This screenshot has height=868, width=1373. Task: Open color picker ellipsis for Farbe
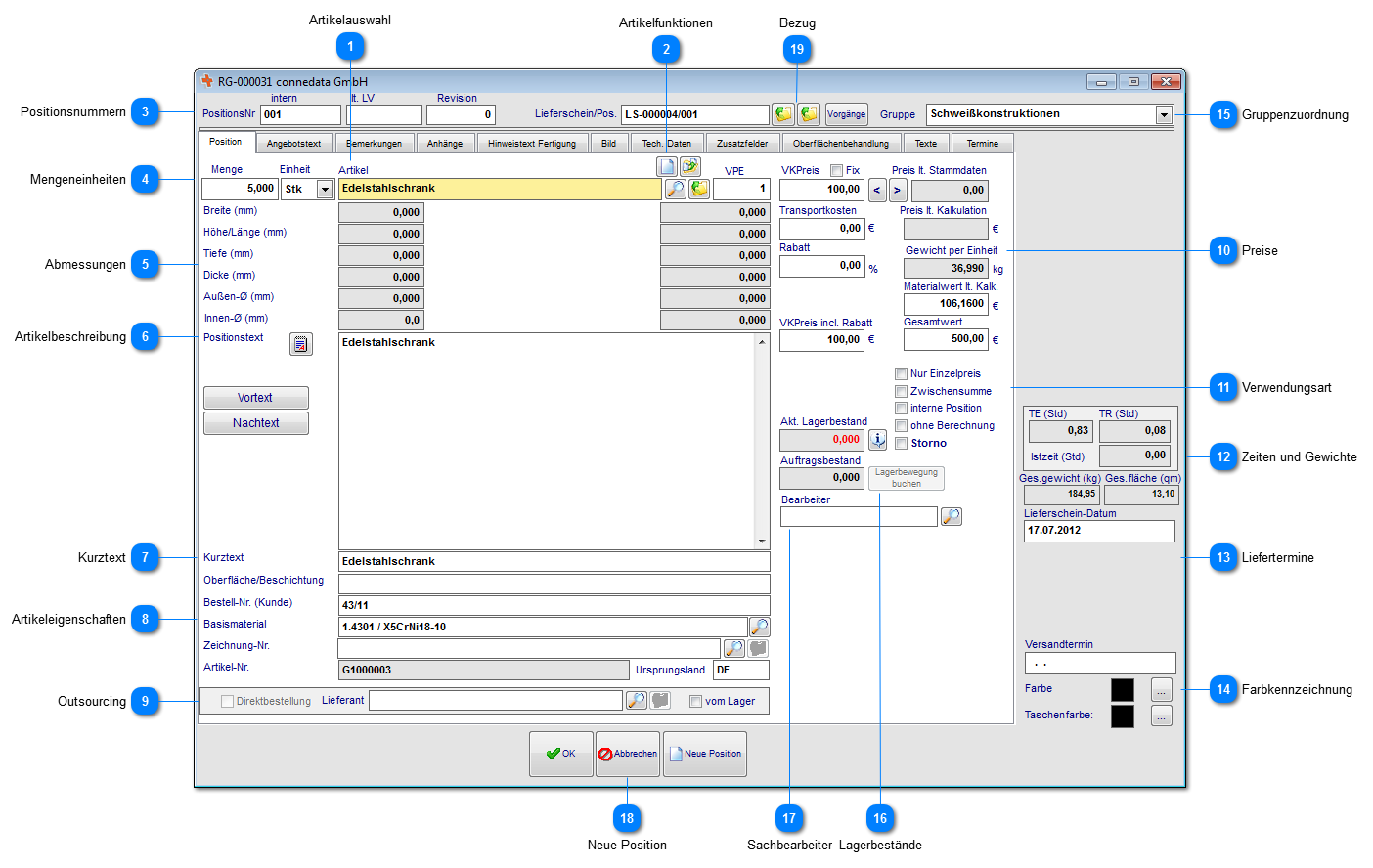[x=1161, y=690]
